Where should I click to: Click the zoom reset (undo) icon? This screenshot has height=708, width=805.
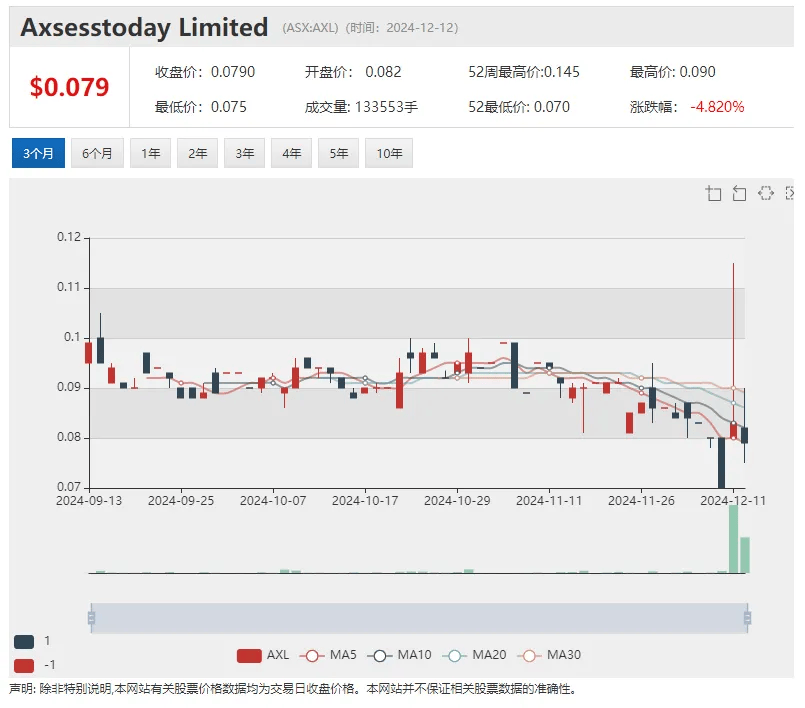pos(739,194)
